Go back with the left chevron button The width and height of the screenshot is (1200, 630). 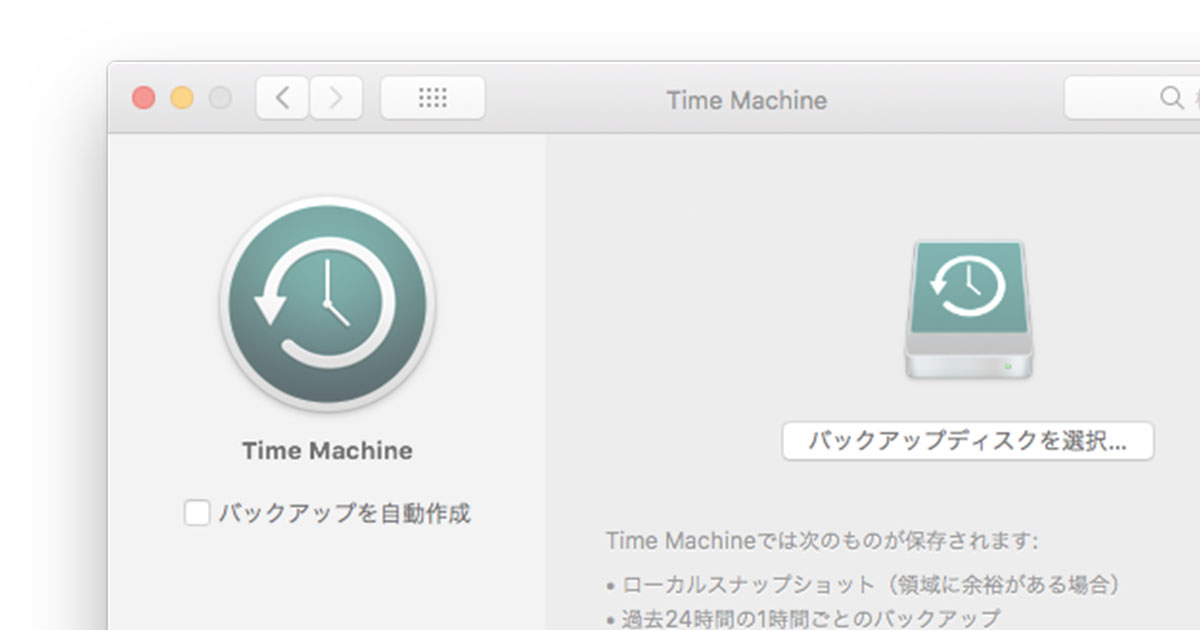[282, 98]
